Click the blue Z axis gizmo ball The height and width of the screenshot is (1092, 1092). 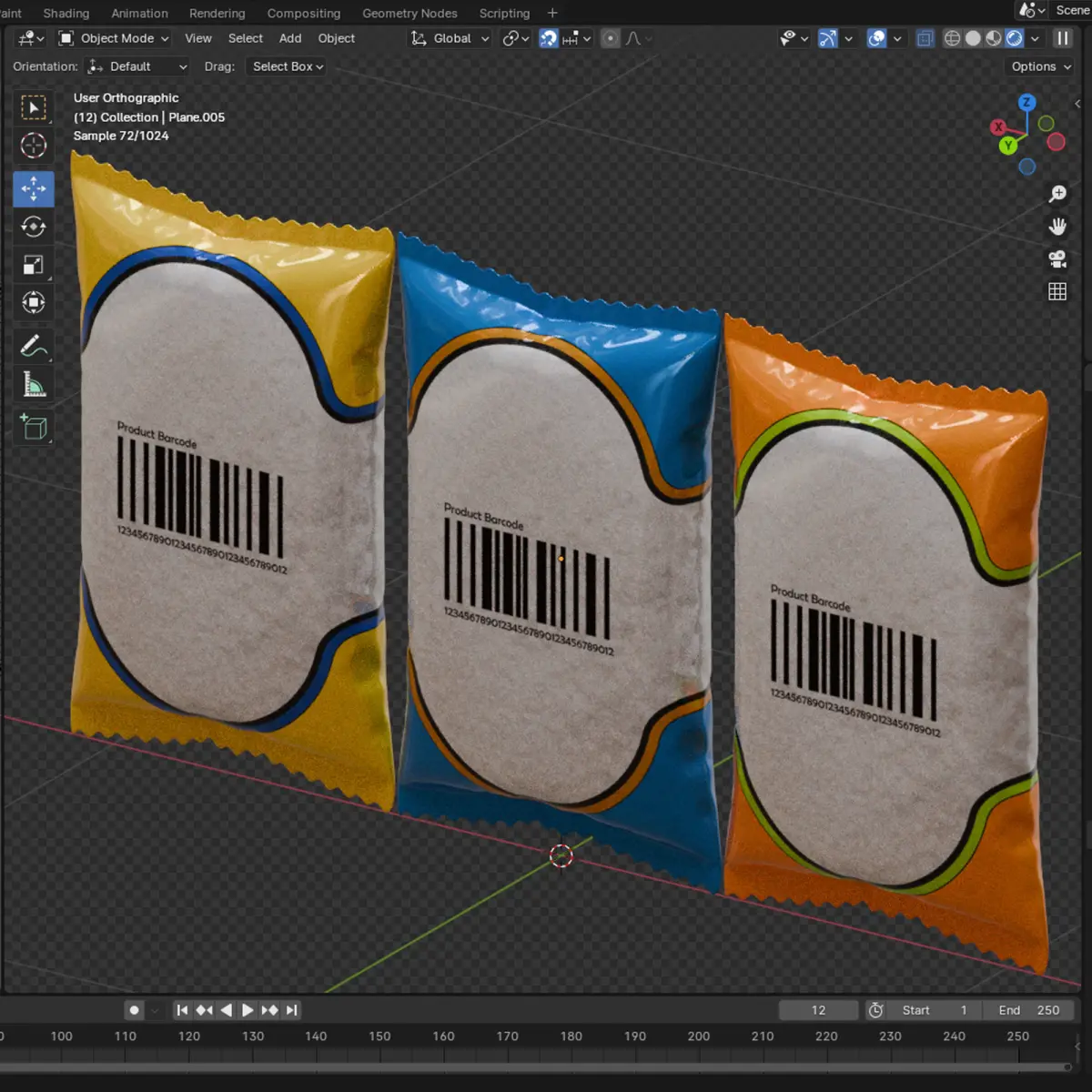[1026, 102]
